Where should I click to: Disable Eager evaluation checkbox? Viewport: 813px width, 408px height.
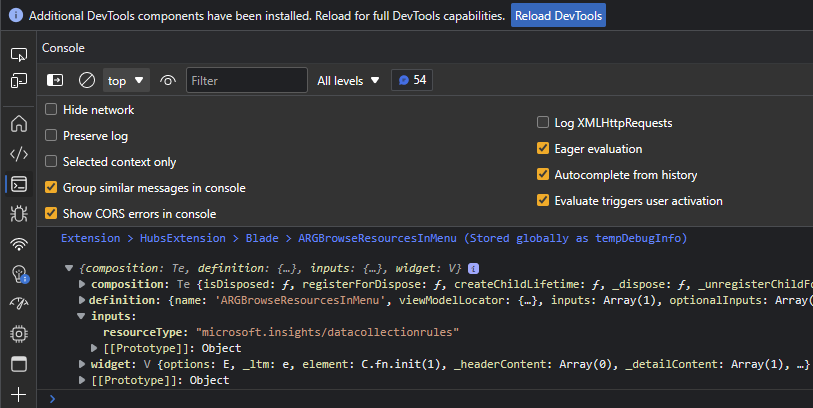point(543,148)
